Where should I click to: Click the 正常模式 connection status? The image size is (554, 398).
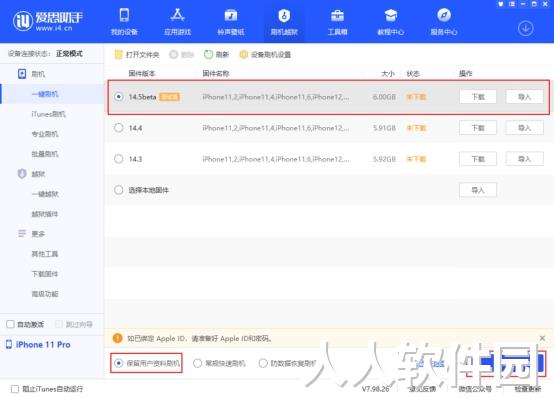(69, 54)
